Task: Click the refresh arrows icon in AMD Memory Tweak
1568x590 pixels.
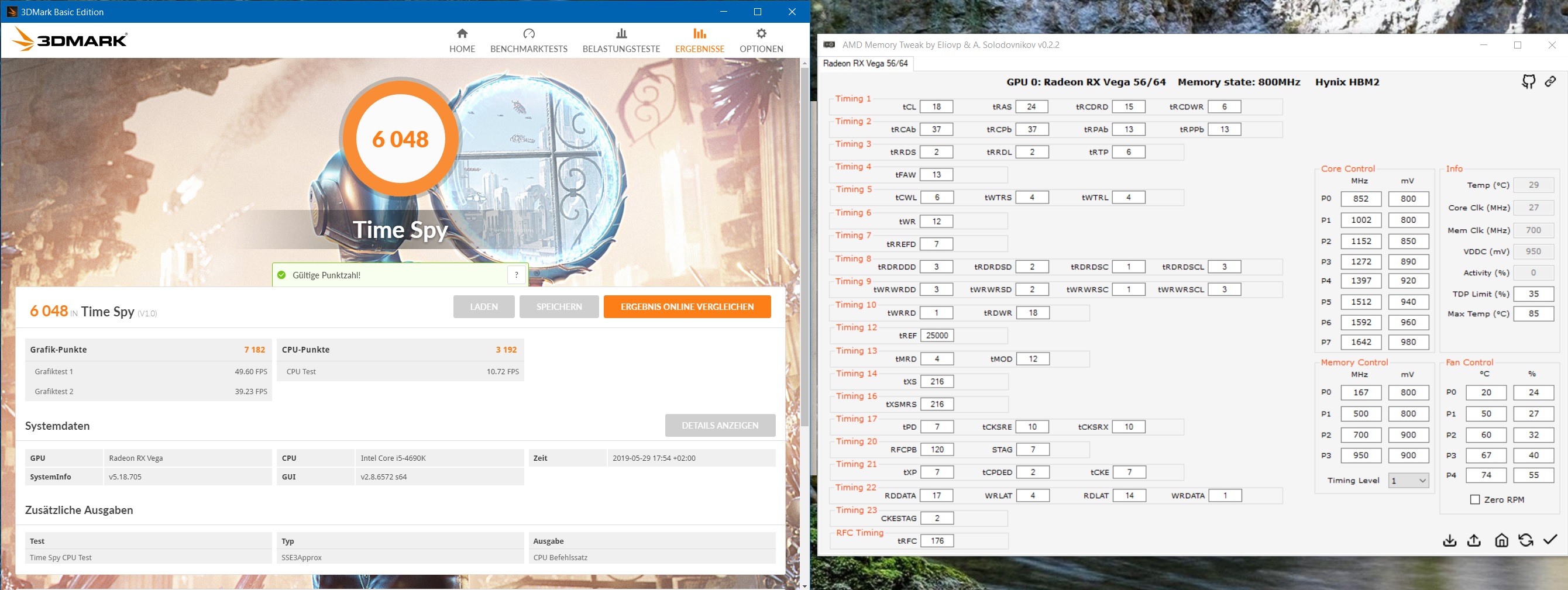Action: pyautogui.click(x=1525, y=540)
